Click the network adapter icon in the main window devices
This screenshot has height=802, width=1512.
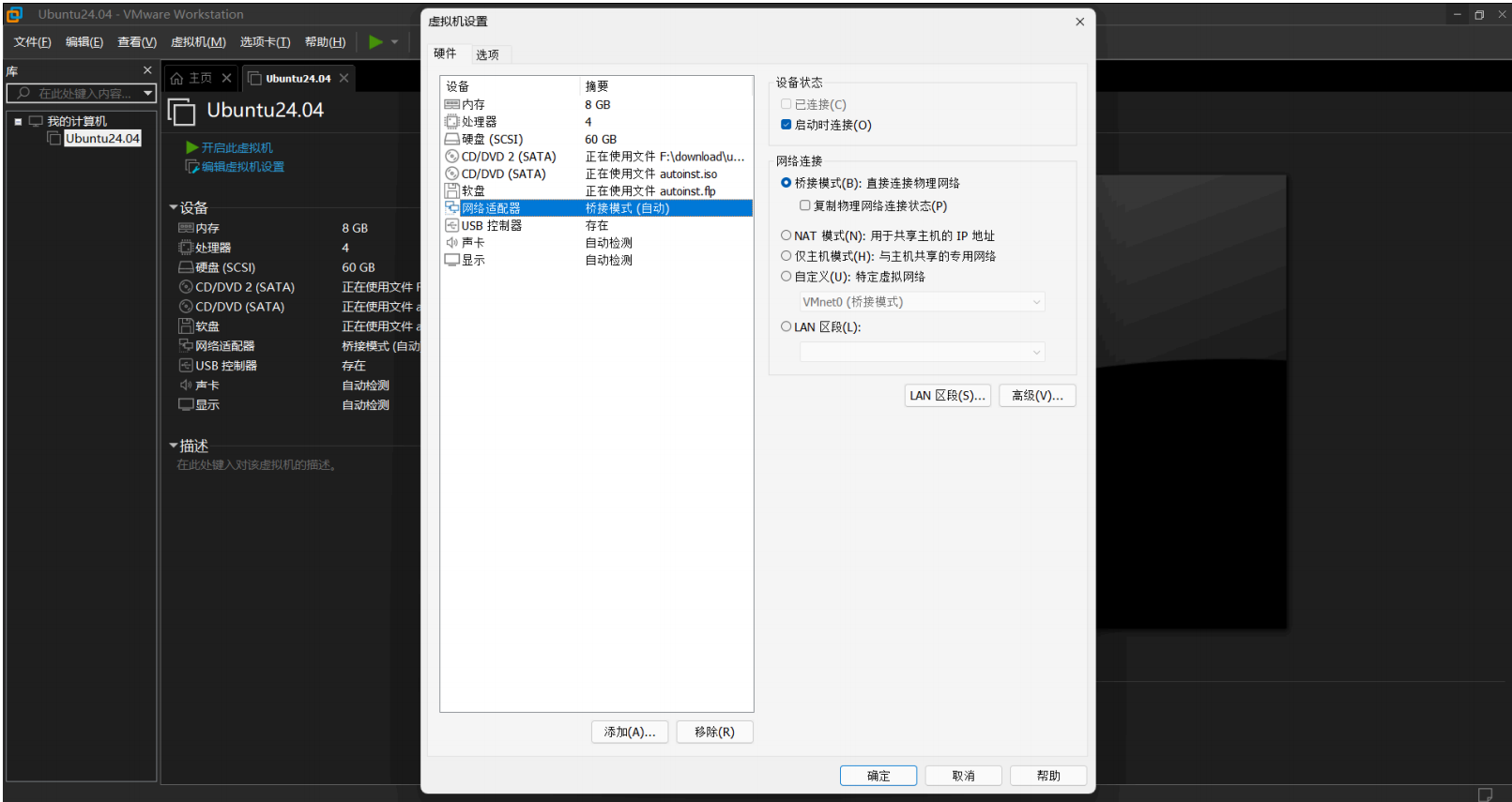[186, 346]
